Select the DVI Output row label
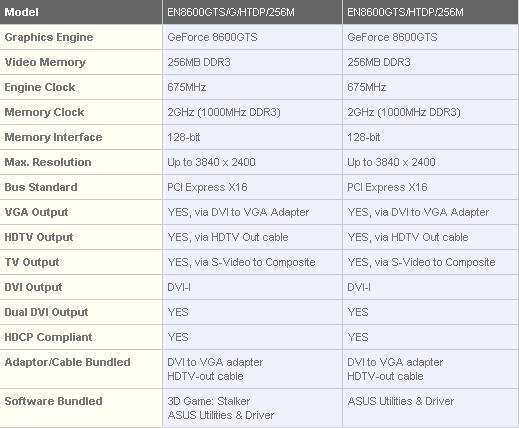This screenshot has height=428, width=519. tap(33, 287)
